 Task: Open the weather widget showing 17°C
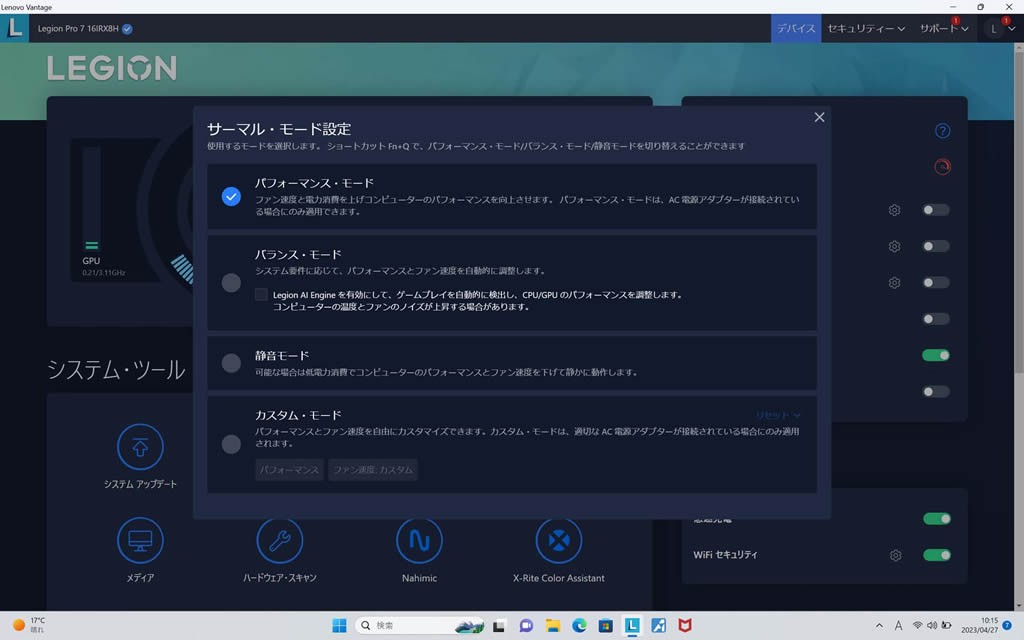(29, 625)
